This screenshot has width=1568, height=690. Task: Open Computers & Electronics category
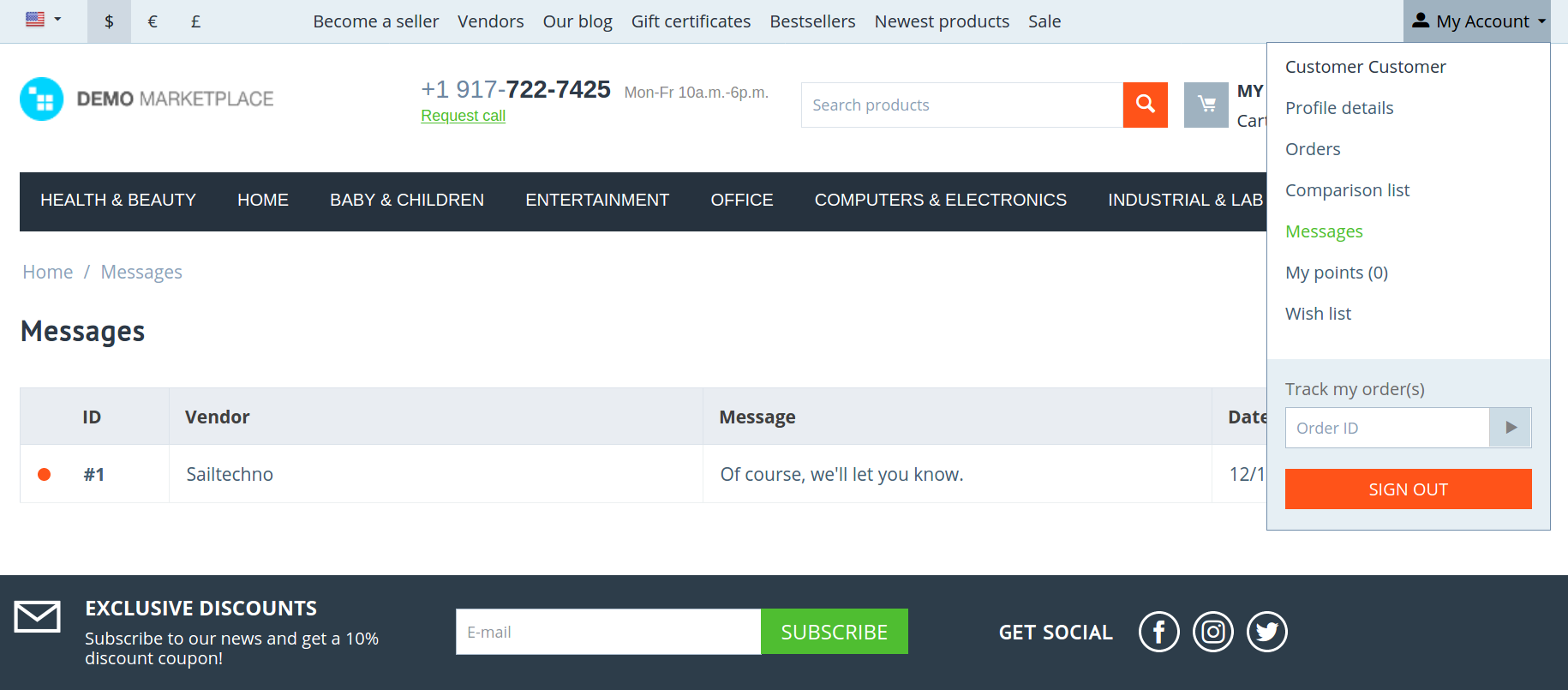pos(940,201)
